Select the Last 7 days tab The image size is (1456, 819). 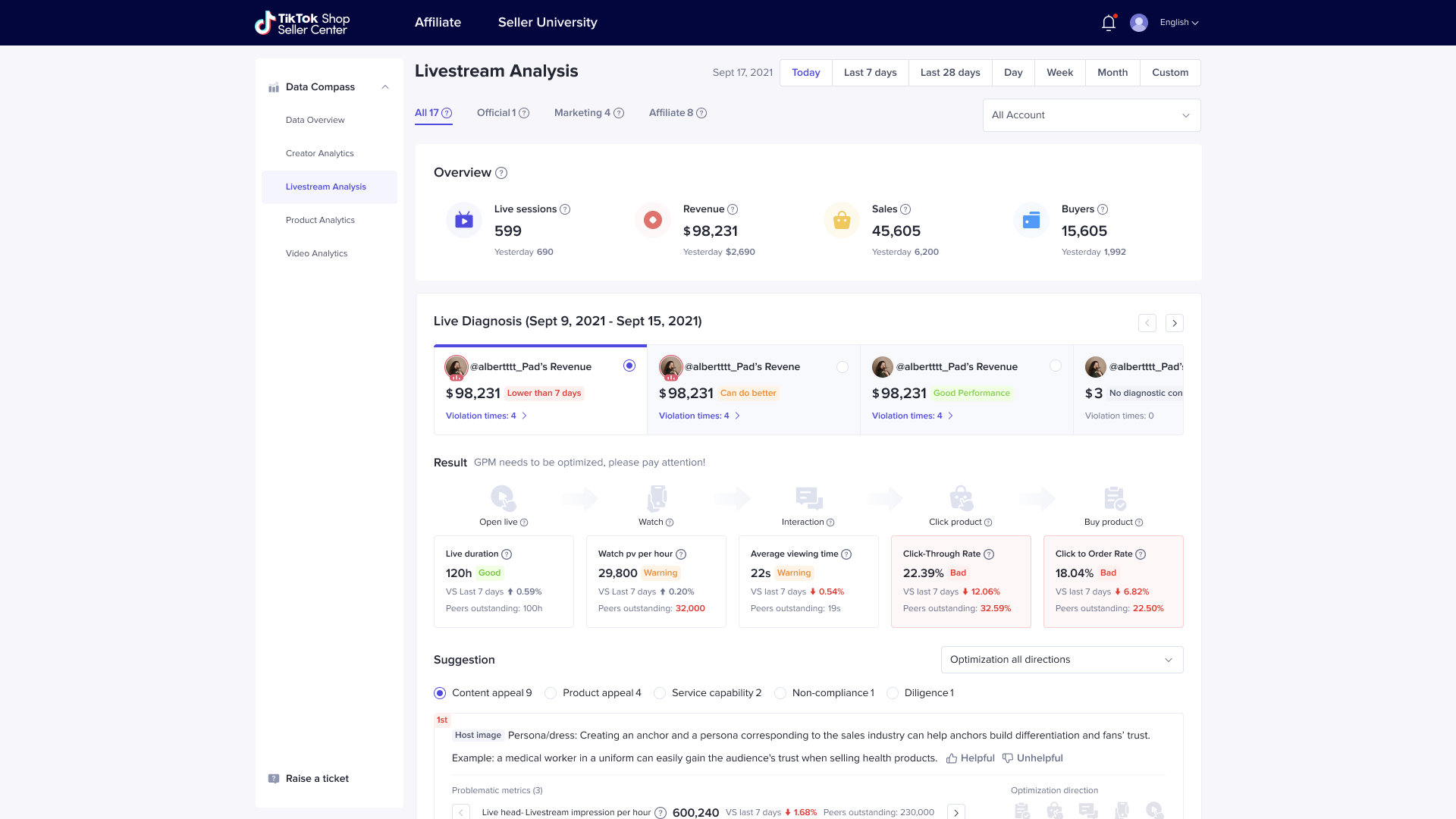coord(870,73)
